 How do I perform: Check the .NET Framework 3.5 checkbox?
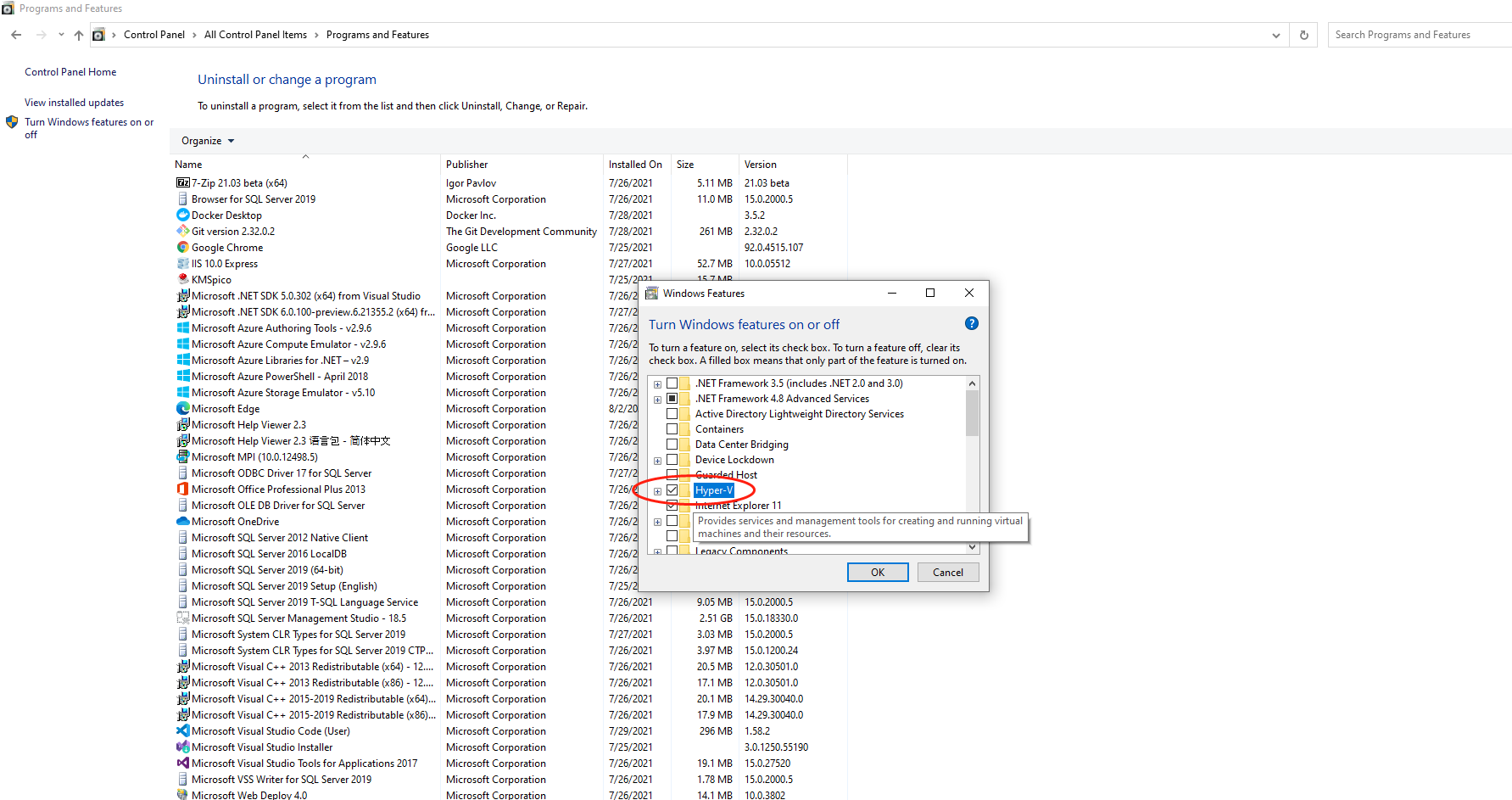[x=672, y=383]
